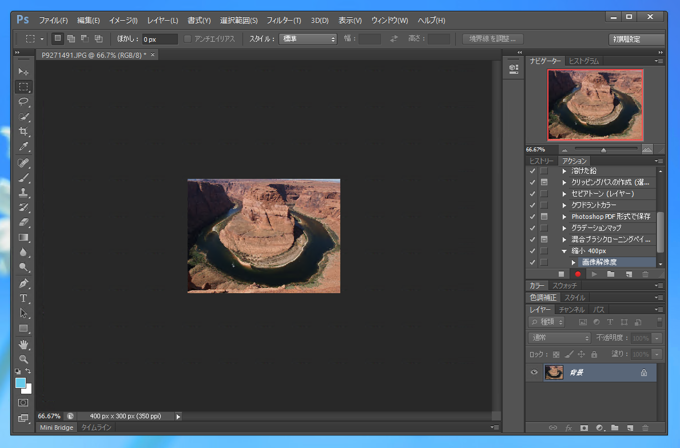Select the History Brush tool
The width and height of the screenshot is (680, 448).
click(23, 207)
